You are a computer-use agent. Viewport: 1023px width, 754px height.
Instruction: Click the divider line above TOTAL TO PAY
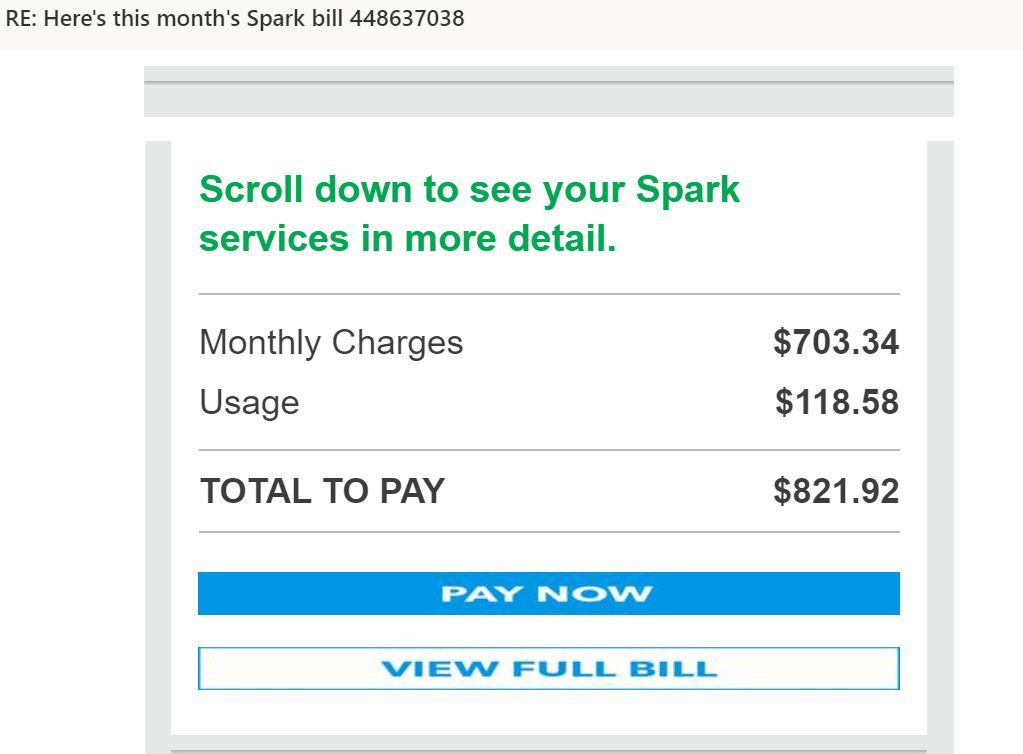[548, 450]
